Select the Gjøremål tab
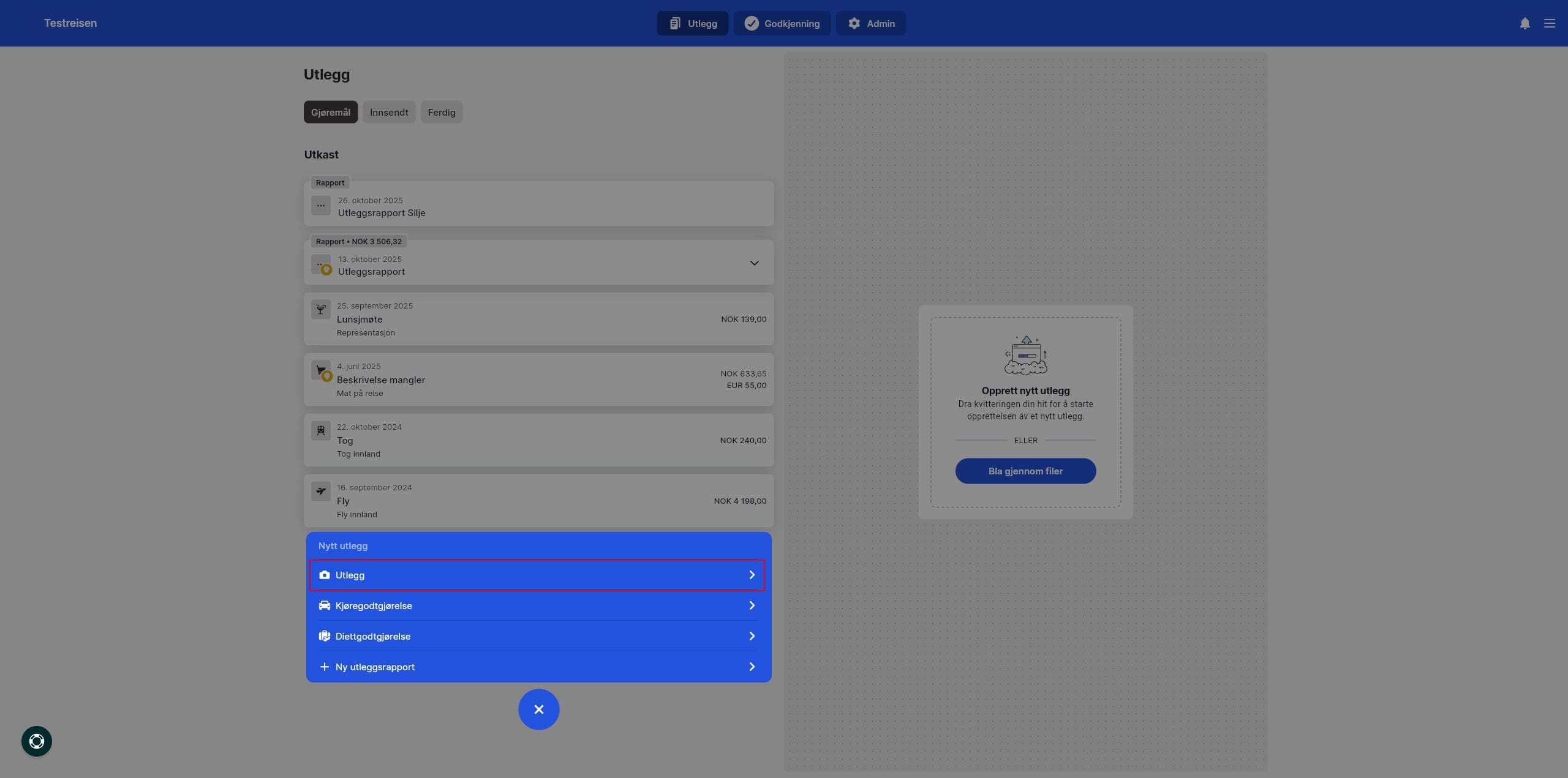 [330, 112]
